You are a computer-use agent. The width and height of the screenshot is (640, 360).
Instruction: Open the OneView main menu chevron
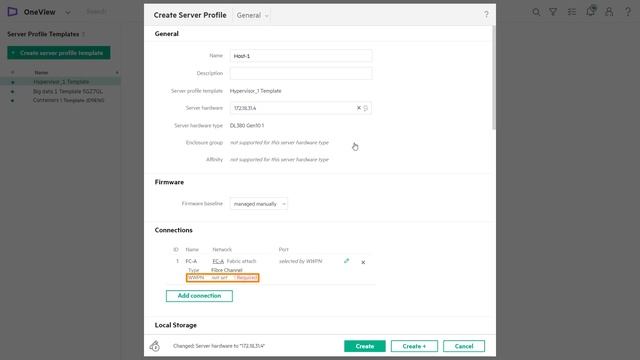click(x=68, y=12)
